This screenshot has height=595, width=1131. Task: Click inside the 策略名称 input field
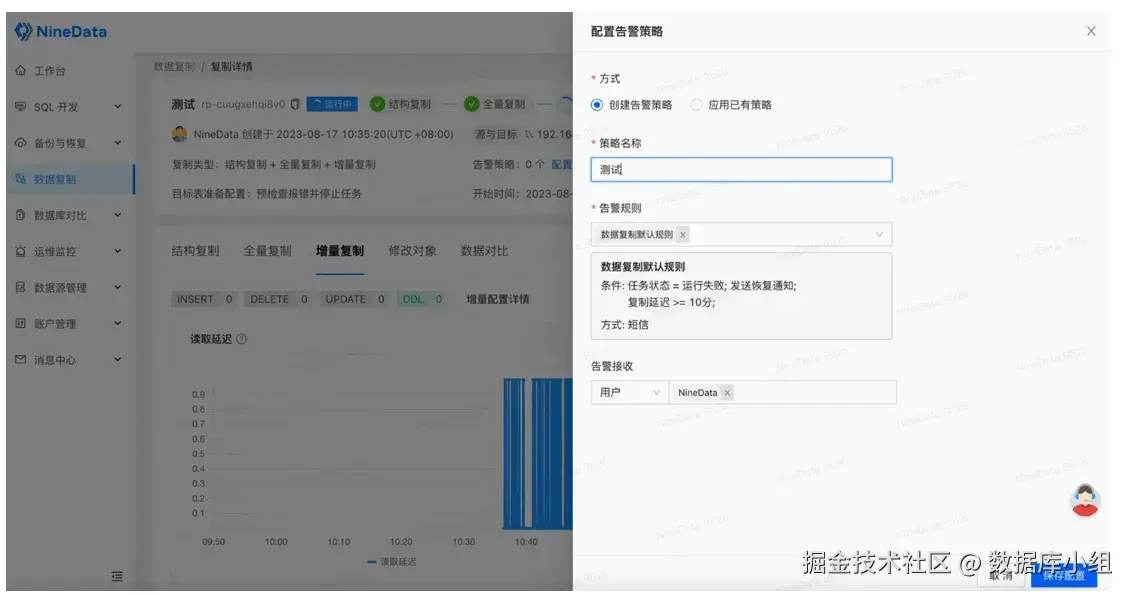pyautogui.click(x=740, y=169)
